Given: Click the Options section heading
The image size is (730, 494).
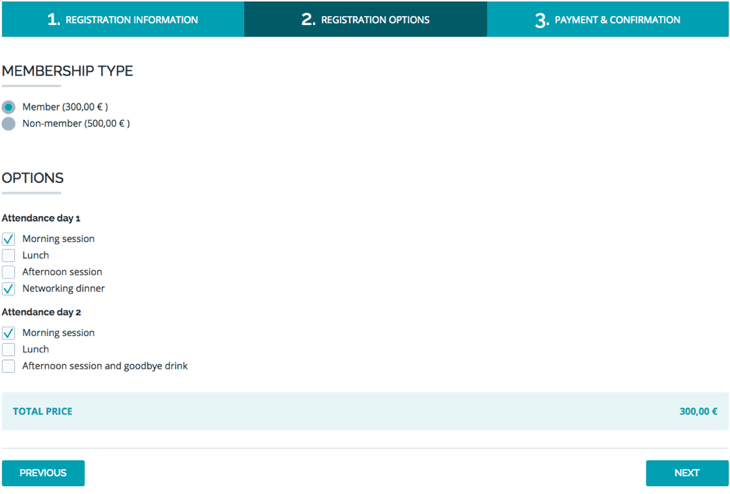Looking at the screenshot, I should pos(33,178).
